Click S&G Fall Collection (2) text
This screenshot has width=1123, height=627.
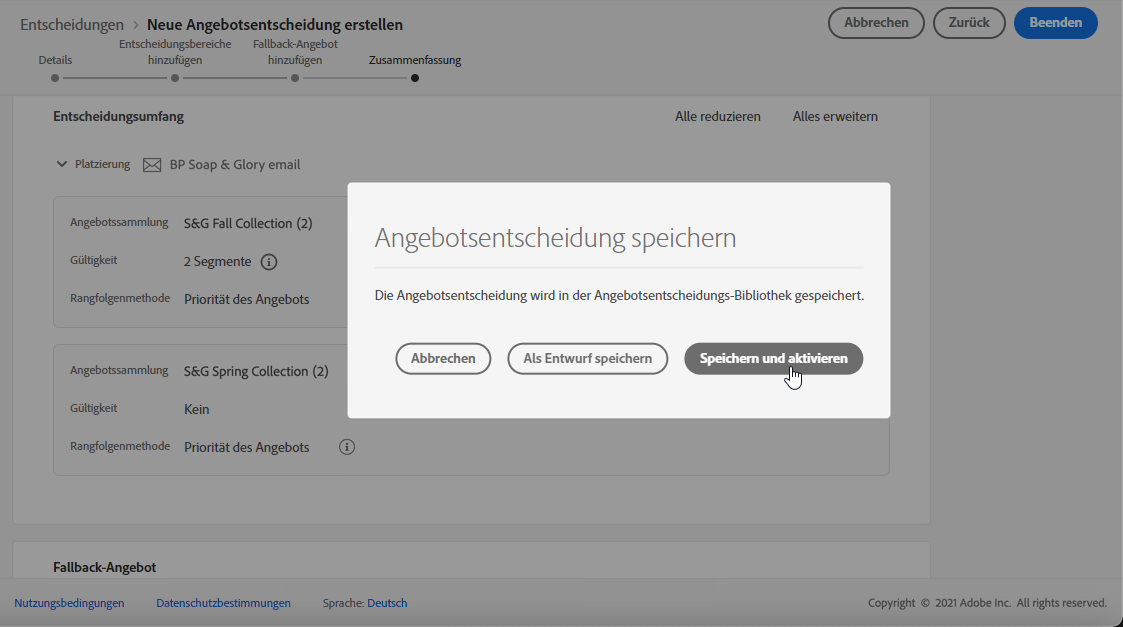pyautogui.click(x=248, y=224)
